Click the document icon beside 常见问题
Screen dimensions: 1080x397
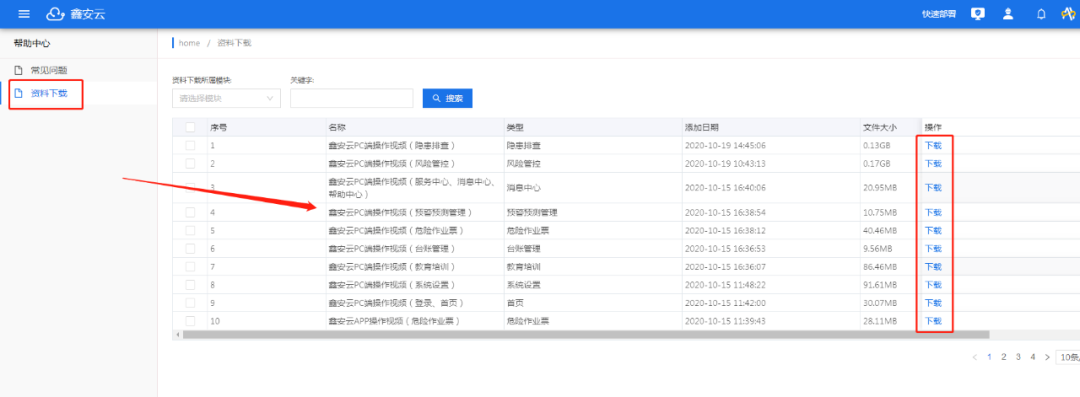click(x=19, y=70)
